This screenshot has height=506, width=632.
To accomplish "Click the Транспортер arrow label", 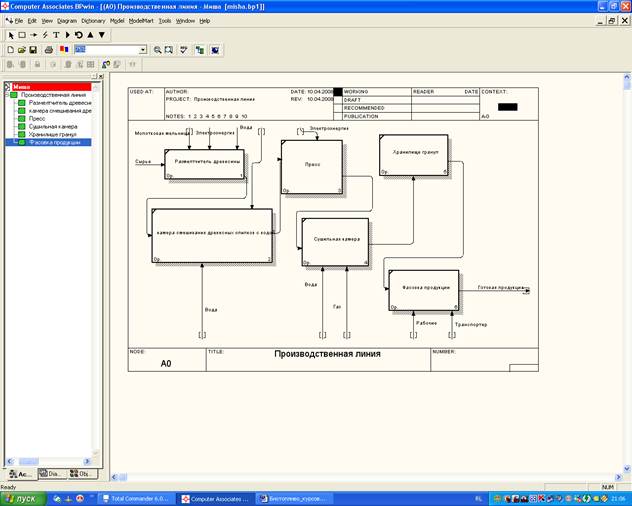I will pos(471,324).
